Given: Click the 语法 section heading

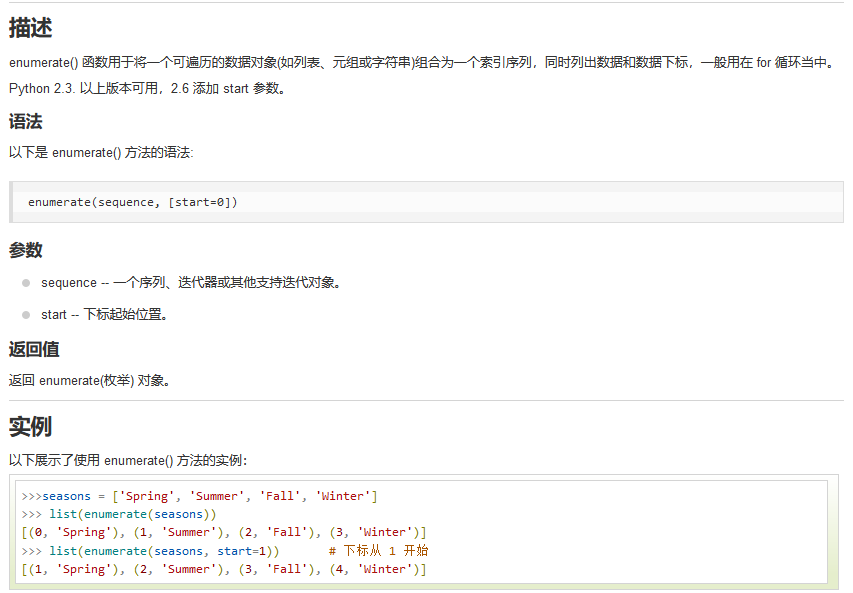Looking at the screenshot, I should (26, 121).
